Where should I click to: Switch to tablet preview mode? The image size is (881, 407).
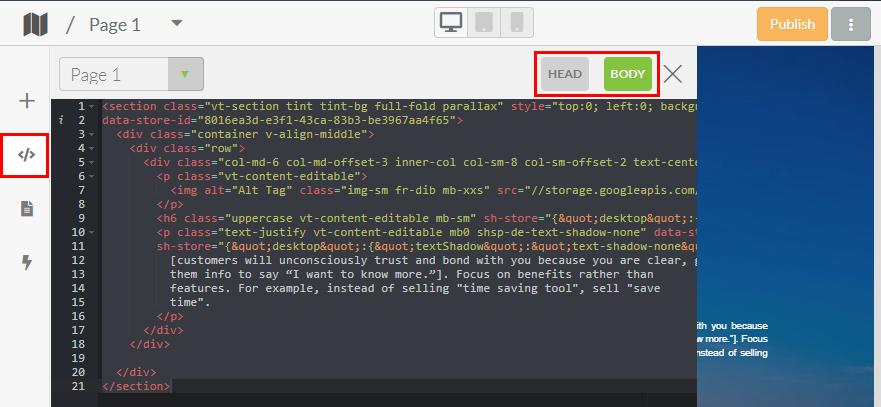point(484,23)
